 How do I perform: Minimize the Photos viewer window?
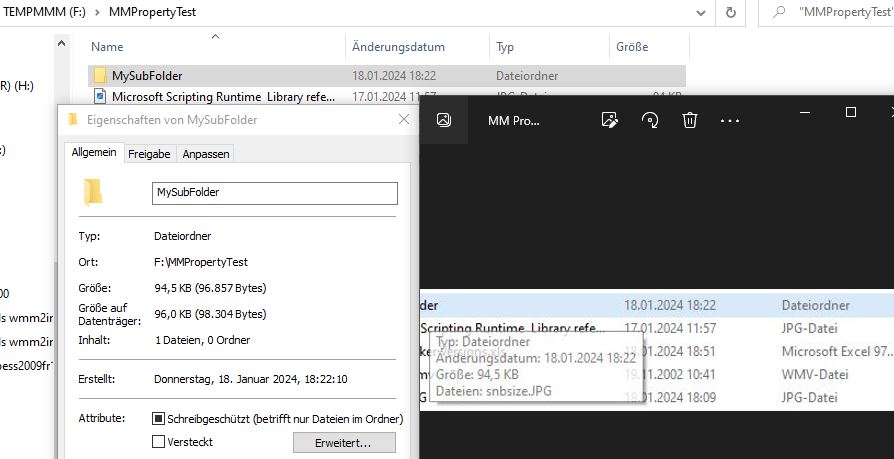tap(805, 112)
